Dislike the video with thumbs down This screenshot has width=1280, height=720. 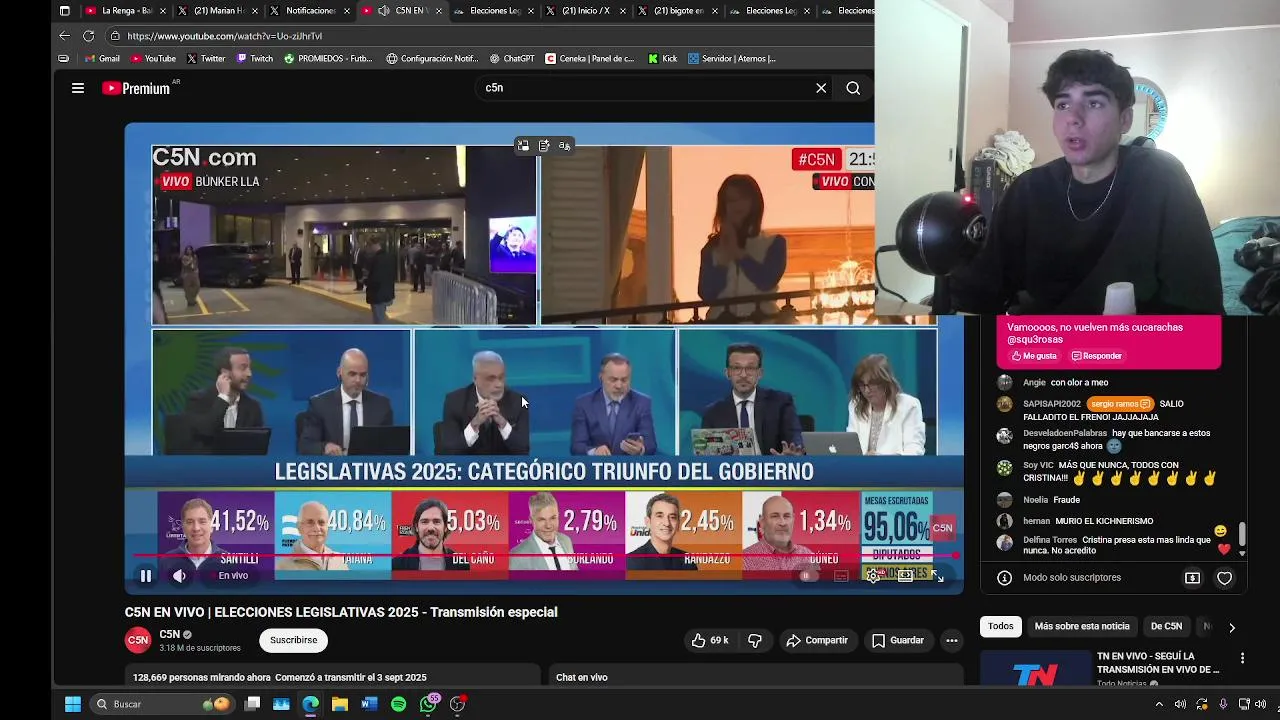coord(755,640)
